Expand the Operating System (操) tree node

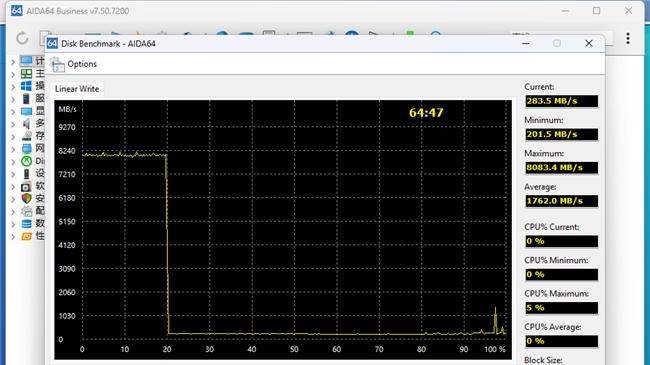coord(13,87)
